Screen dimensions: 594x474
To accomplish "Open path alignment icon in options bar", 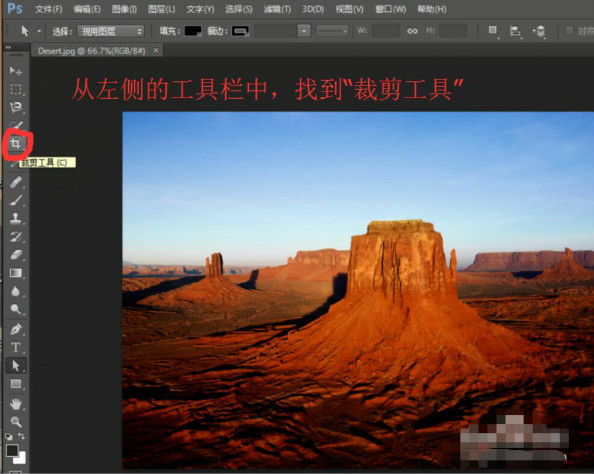I will tap(515, 31).
